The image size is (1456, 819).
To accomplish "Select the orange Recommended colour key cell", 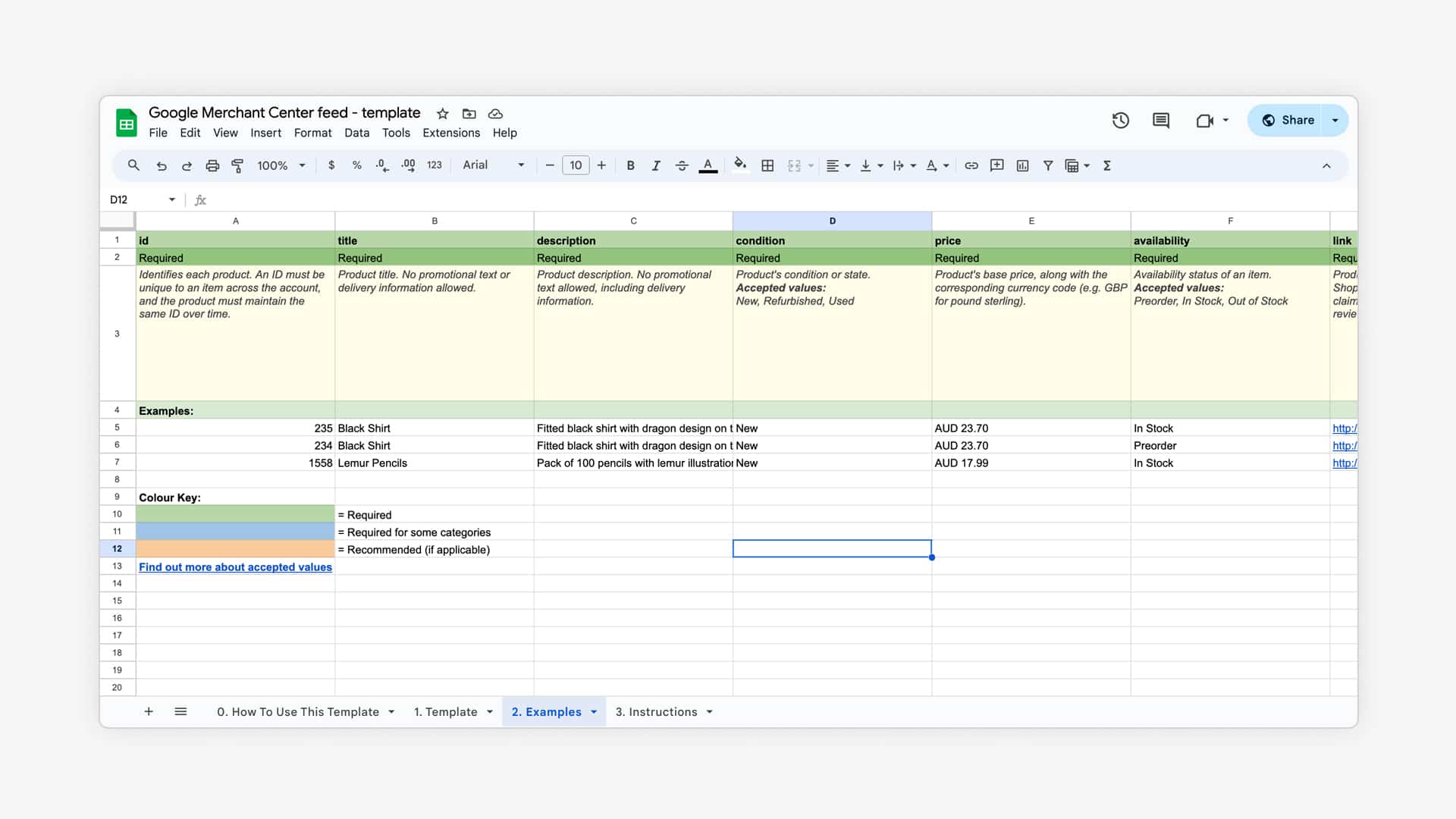I will coord(235,548).
